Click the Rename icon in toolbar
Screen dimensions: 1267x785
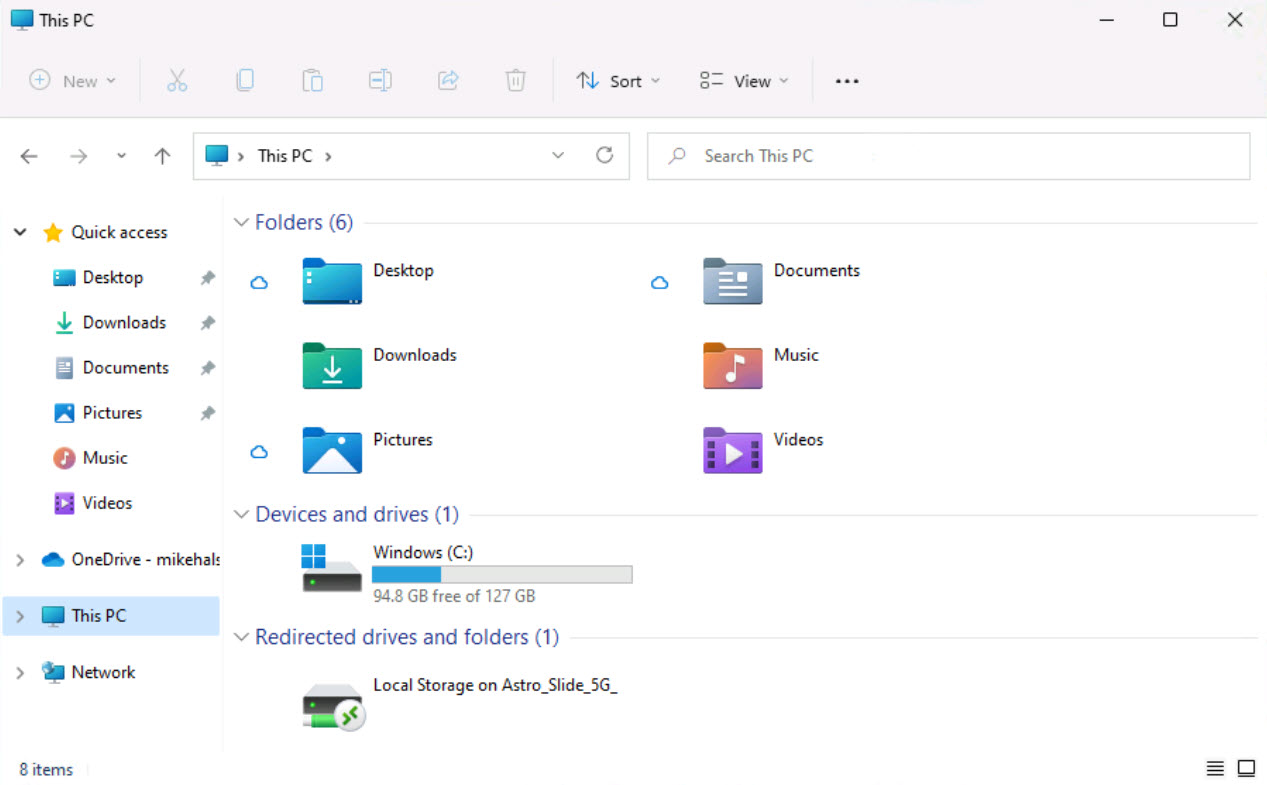[x=380, y=81]
